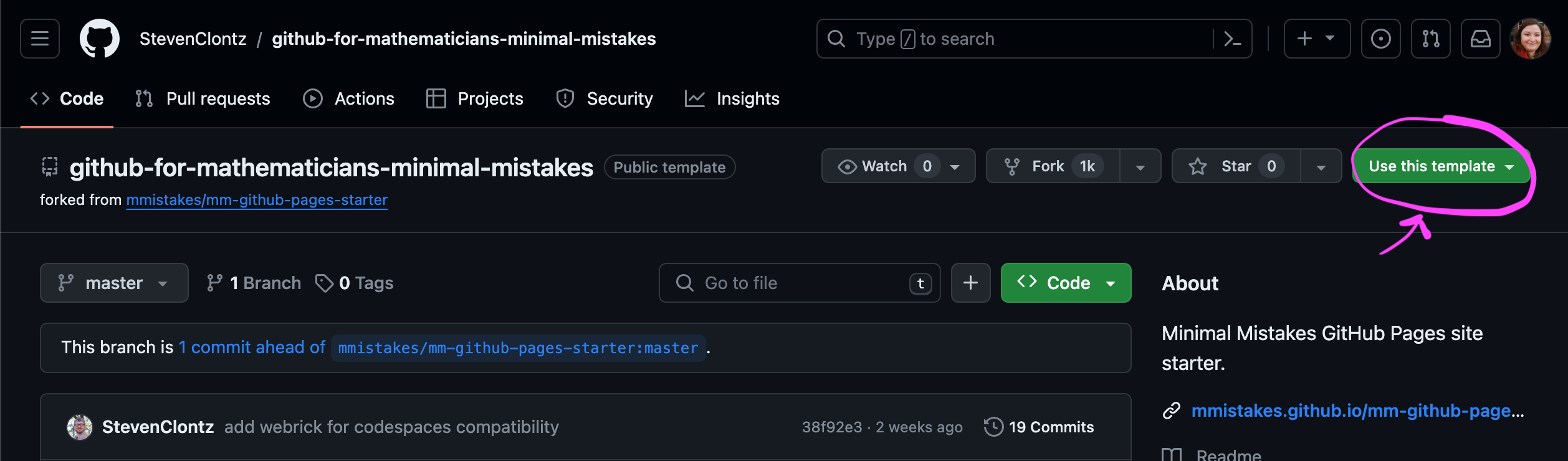Image resolution: width=1568 pixels, height=461 pixels.
Task: Open the StevenClontz owner link
Action: point(193,39)
